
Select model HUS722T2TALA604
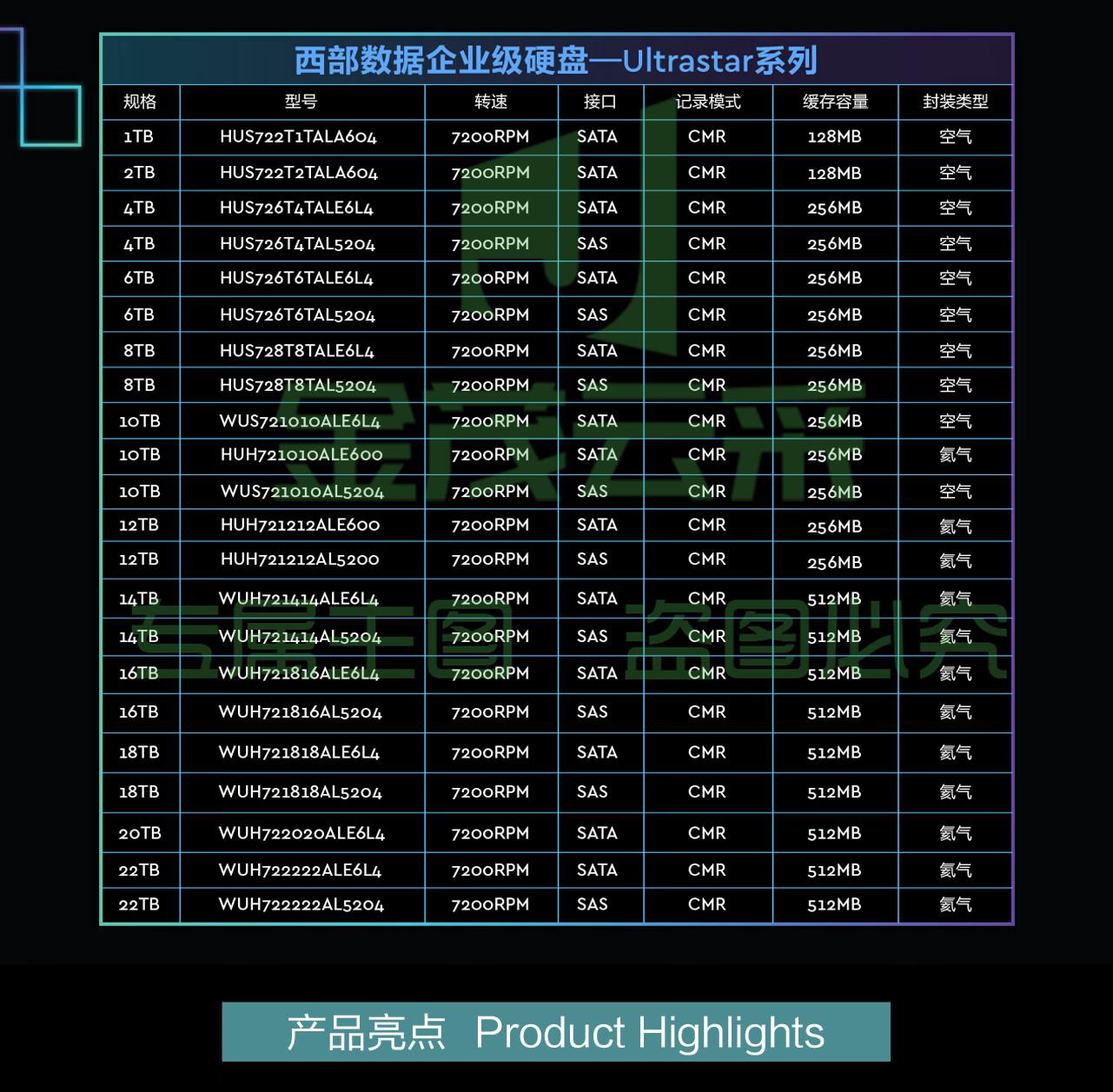[298, 173]
